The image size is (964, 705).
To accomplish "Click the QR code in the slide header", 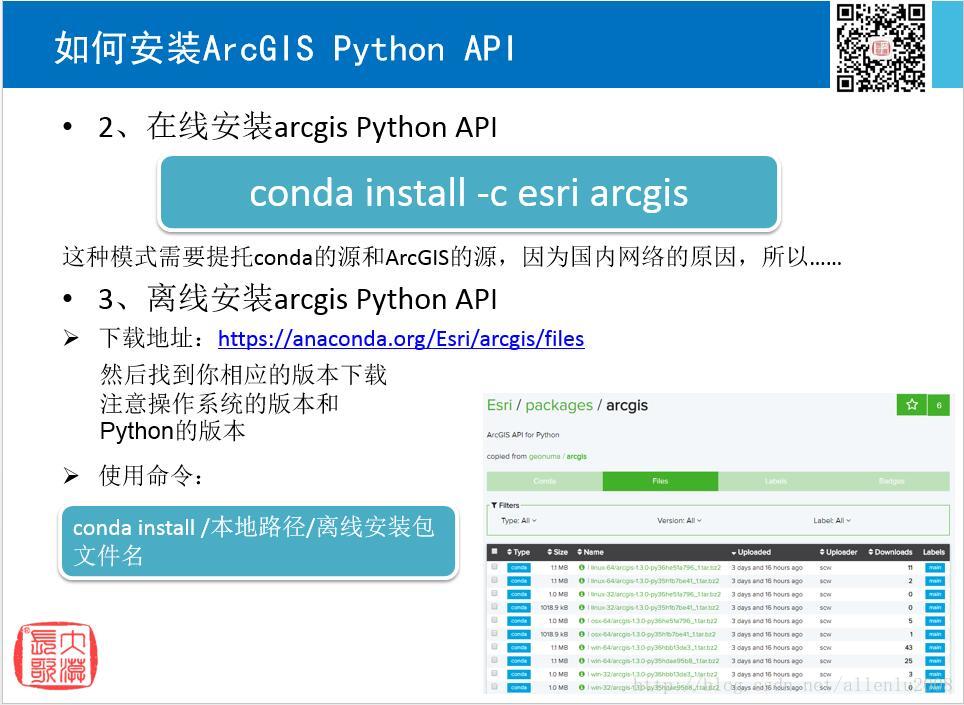I will click(x=881, y=47).
